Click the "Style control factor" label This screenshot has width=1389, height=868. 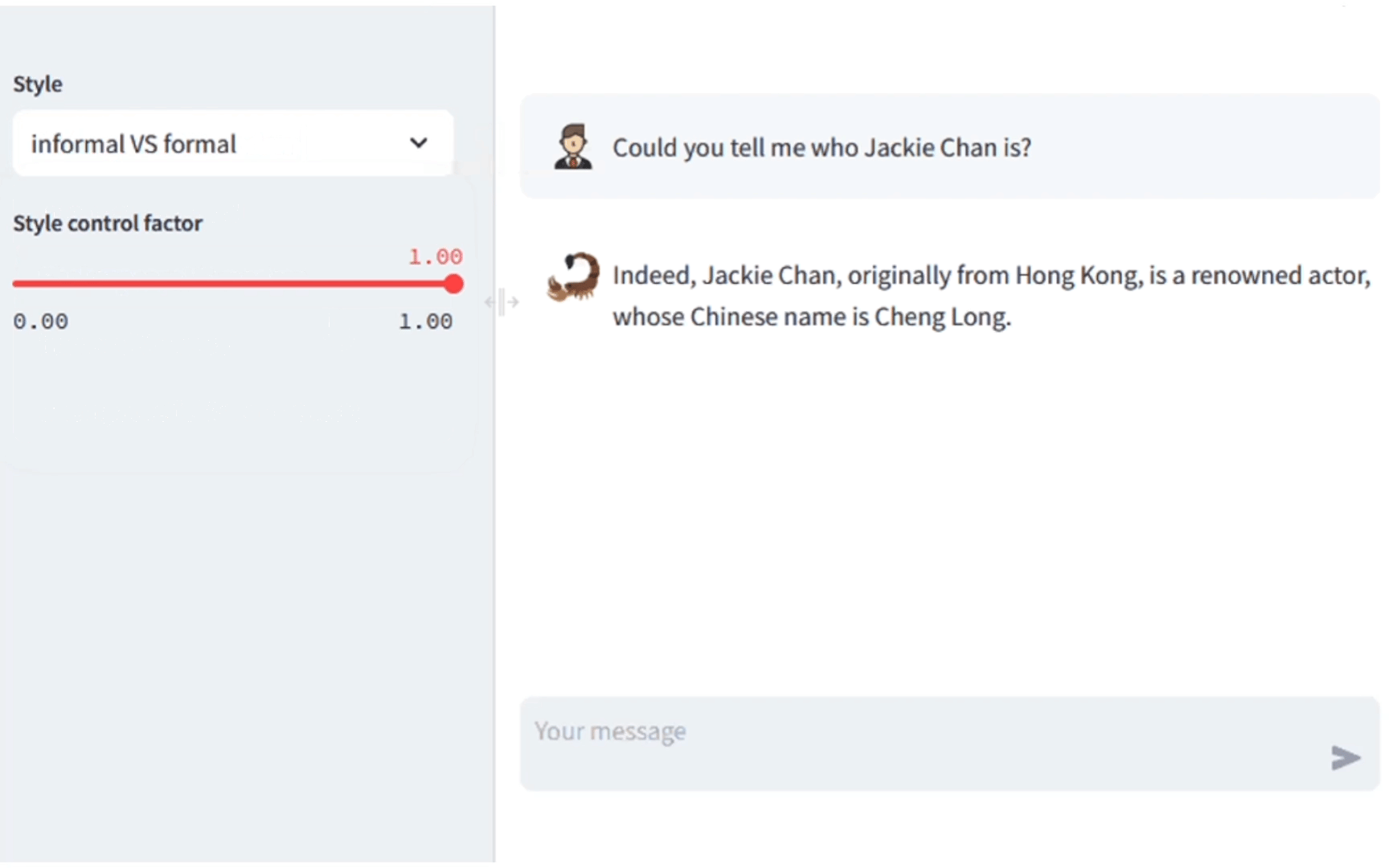108,223
